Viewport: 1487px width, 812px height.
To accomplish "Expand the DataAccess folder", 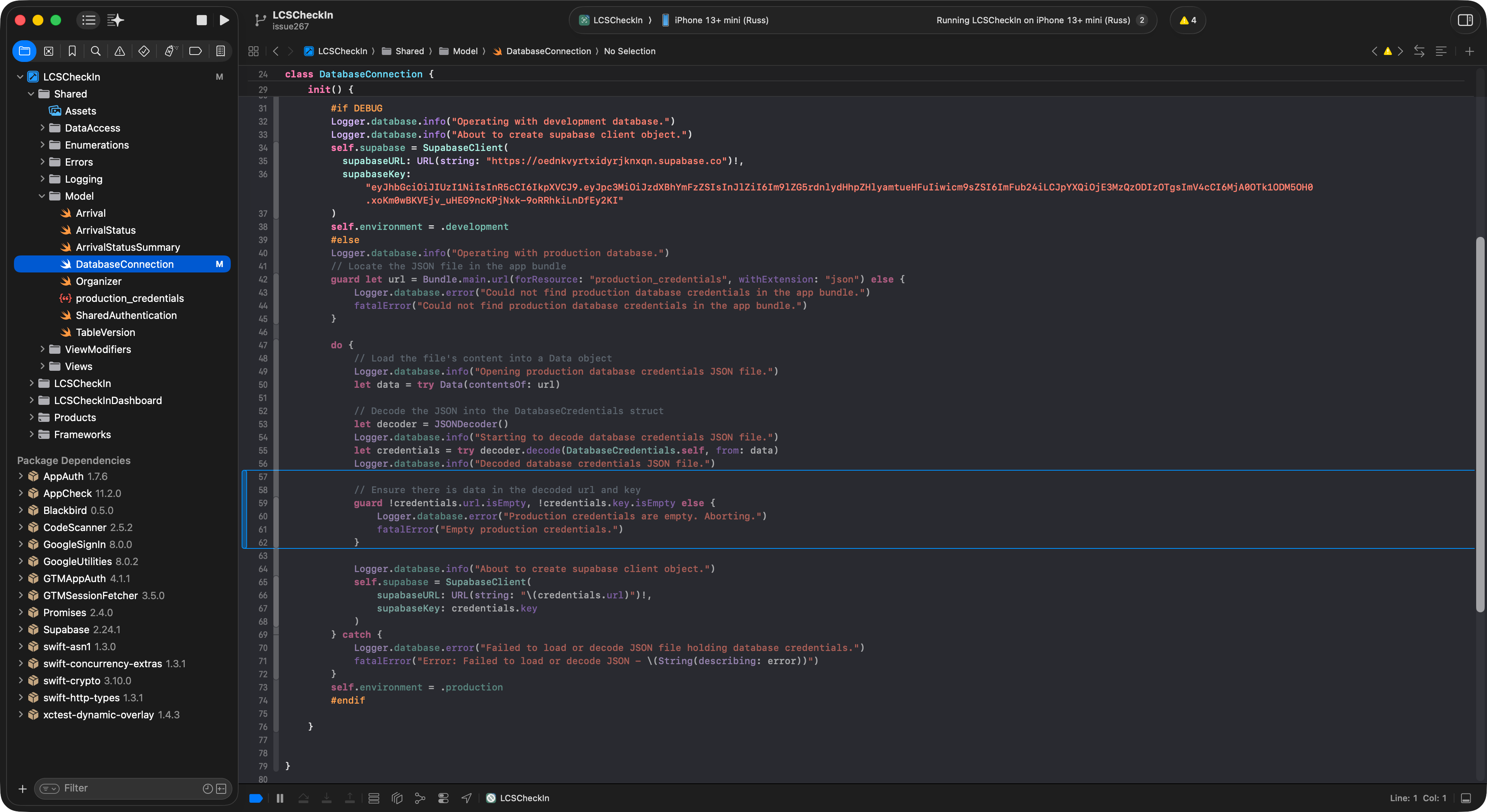I will click(42, 128).
